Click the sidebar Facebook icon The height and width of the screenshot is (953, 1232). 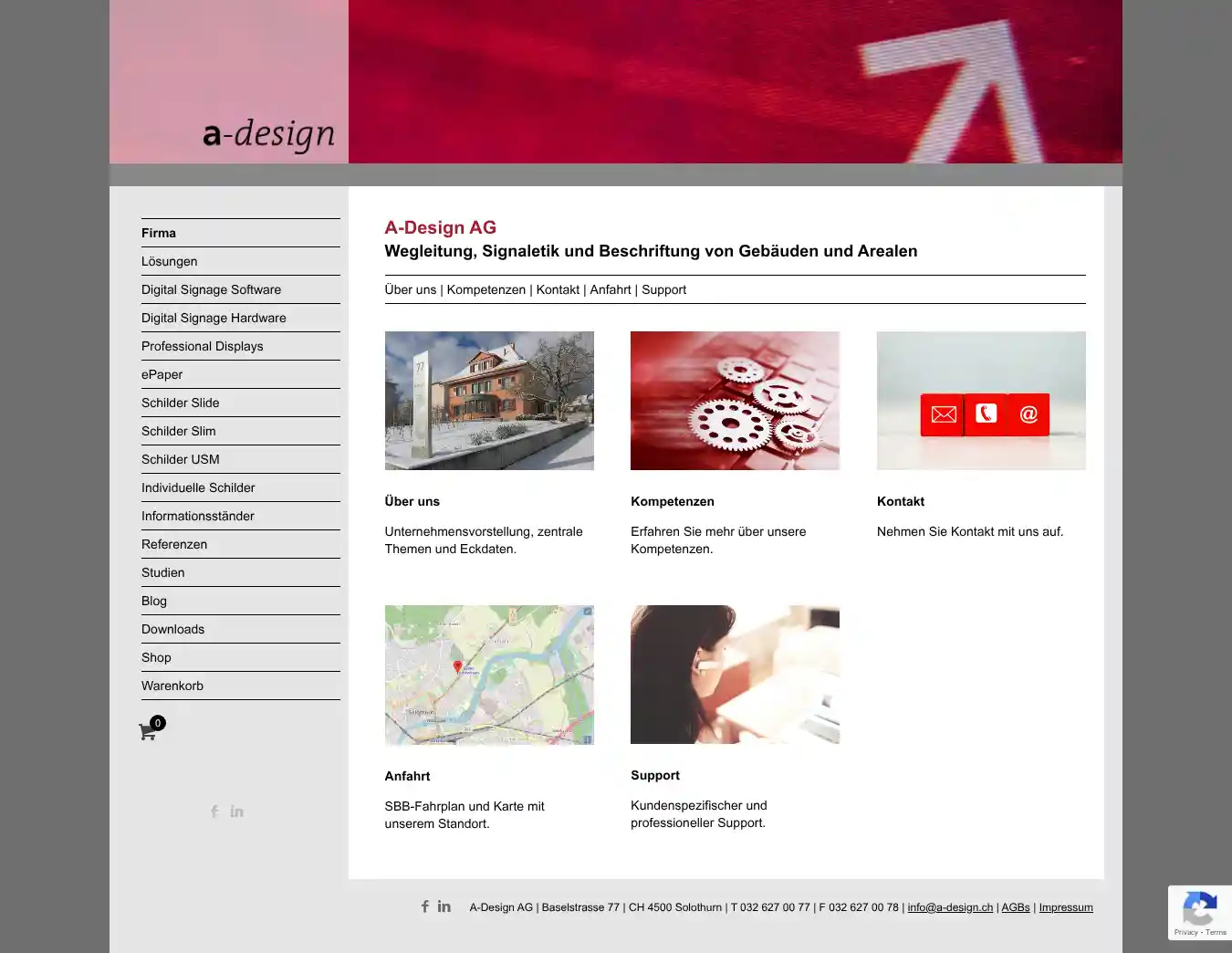[214, 812]
